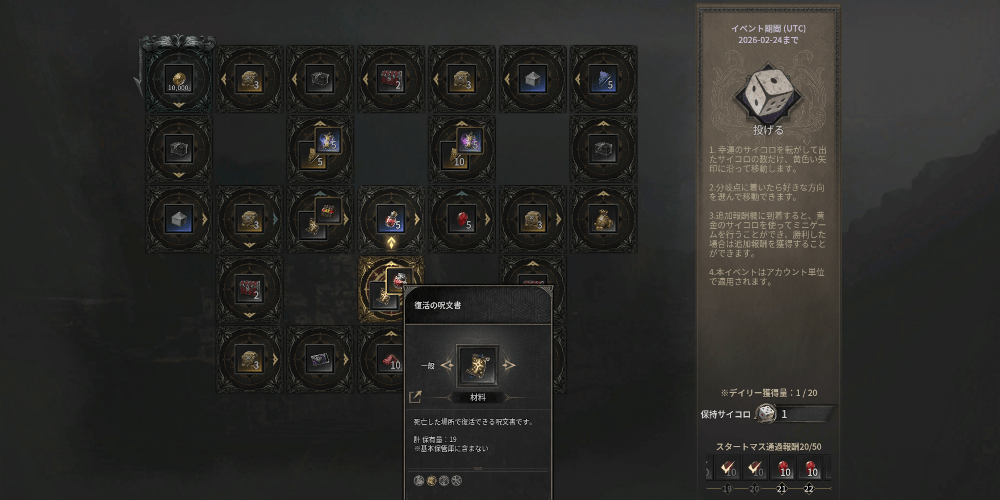1000x500 pixels.
Task: Click the held dice icon beside 保持サイコロ
Action: tap(767, 413)
